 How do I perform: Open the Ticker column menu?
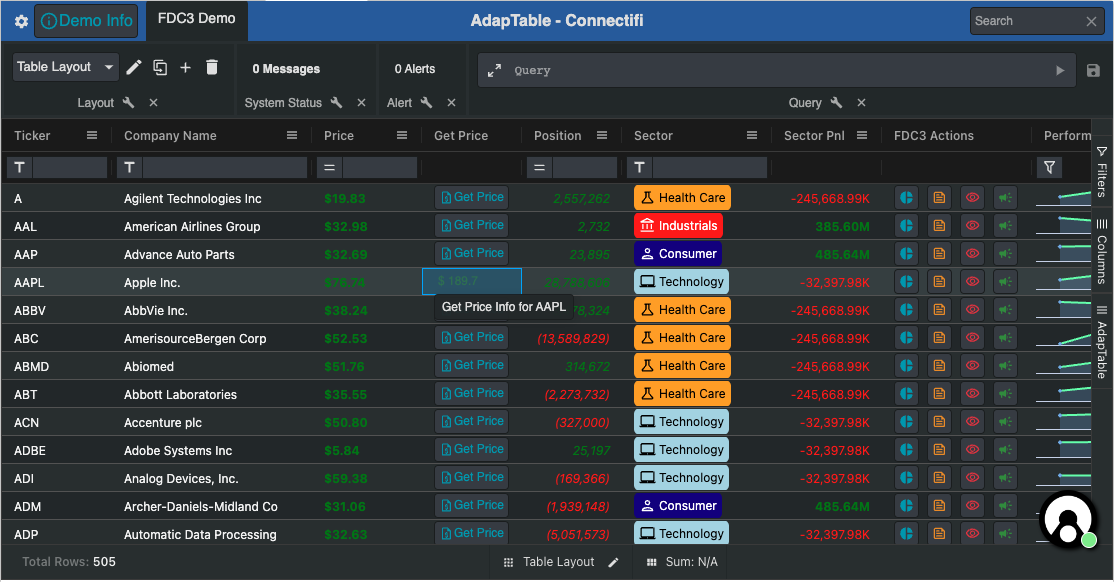click(92, 135)
